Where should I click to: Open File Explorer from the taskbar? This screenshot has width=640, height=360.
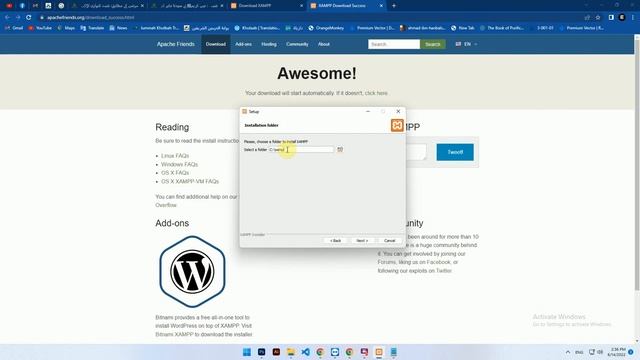pos(291,352)
